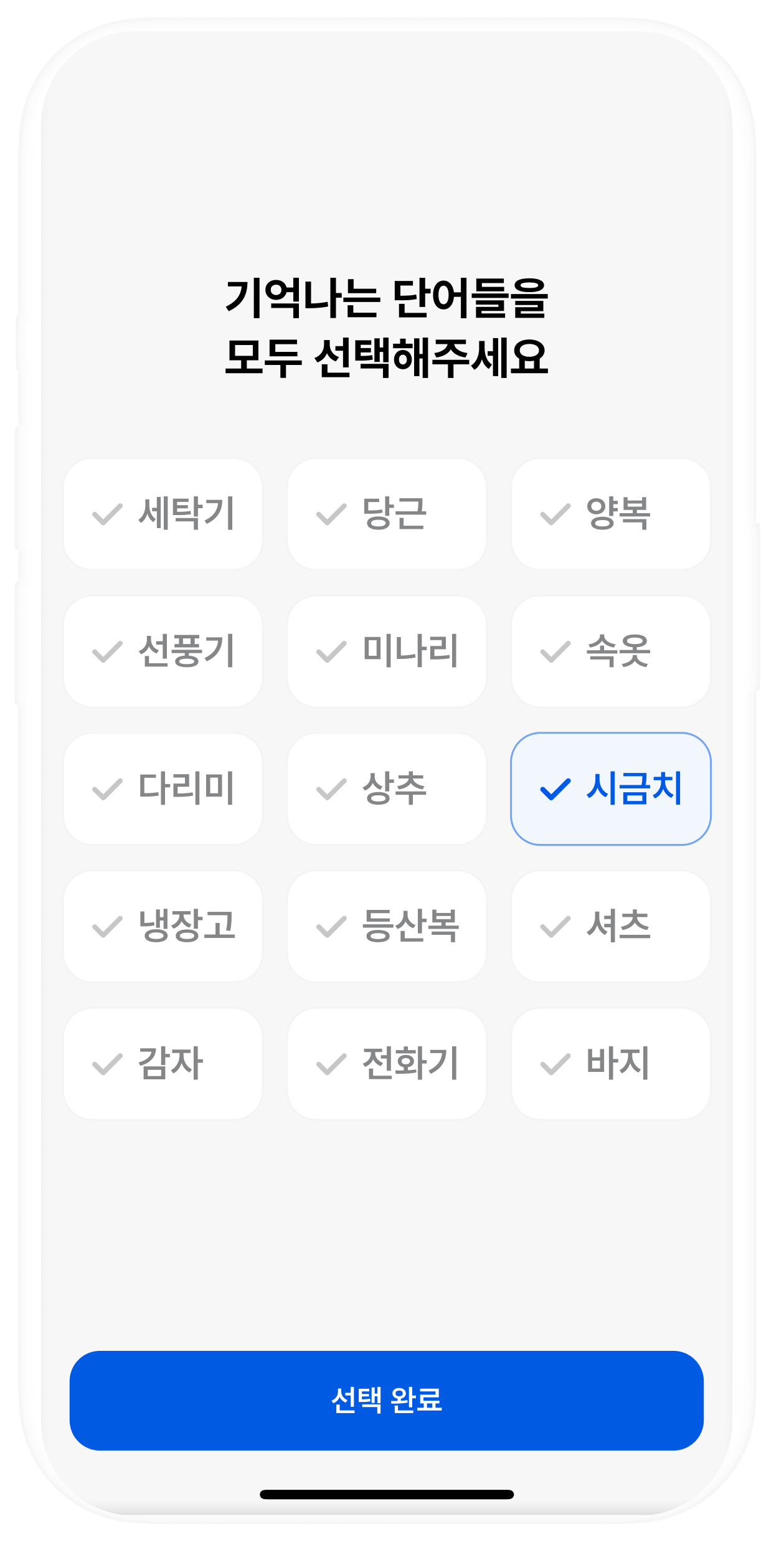784x1557 pixels.
Task: Select the 속옷 word chip
Action: [611, 651]
